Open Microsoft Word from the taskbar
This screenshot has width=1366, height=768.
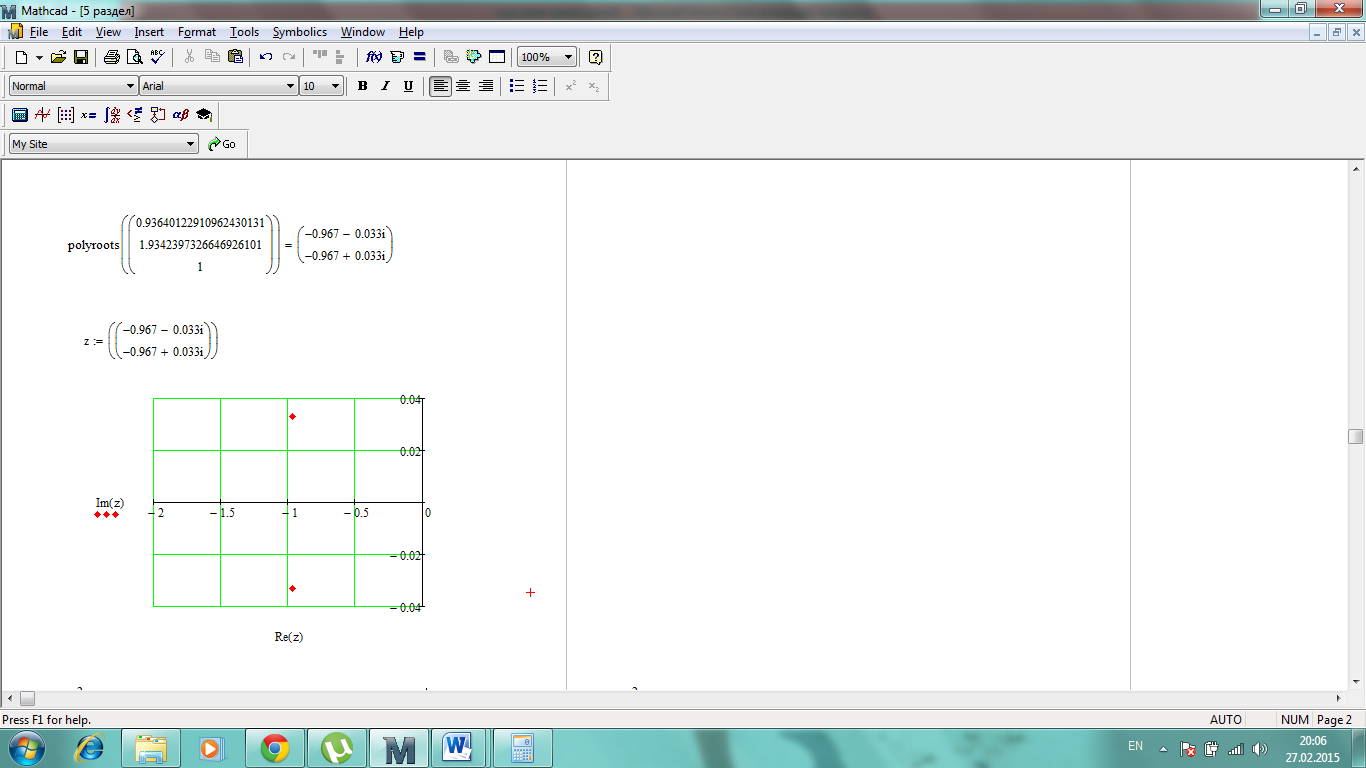tap(458, 747)
